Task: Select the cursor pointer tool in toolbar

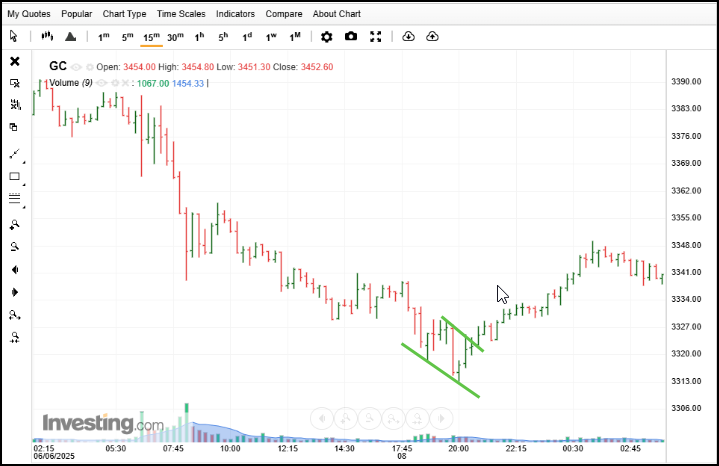Action: 13,36
